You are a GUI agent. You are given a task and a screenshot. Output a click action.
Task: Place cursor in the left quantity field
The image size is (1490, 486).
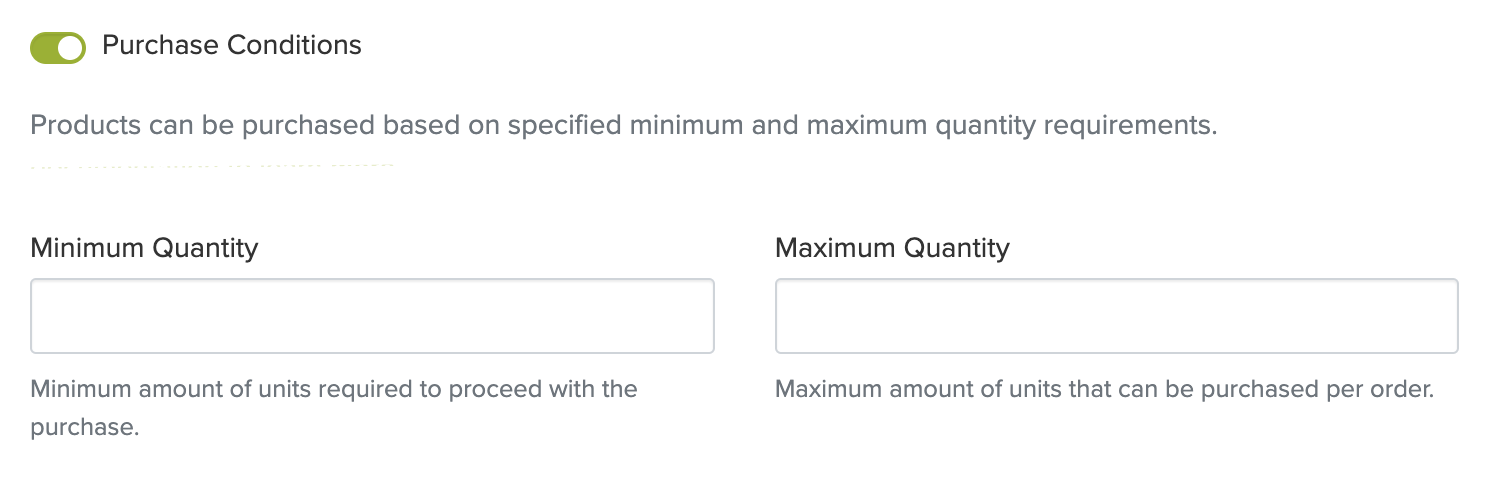point(372,316)
